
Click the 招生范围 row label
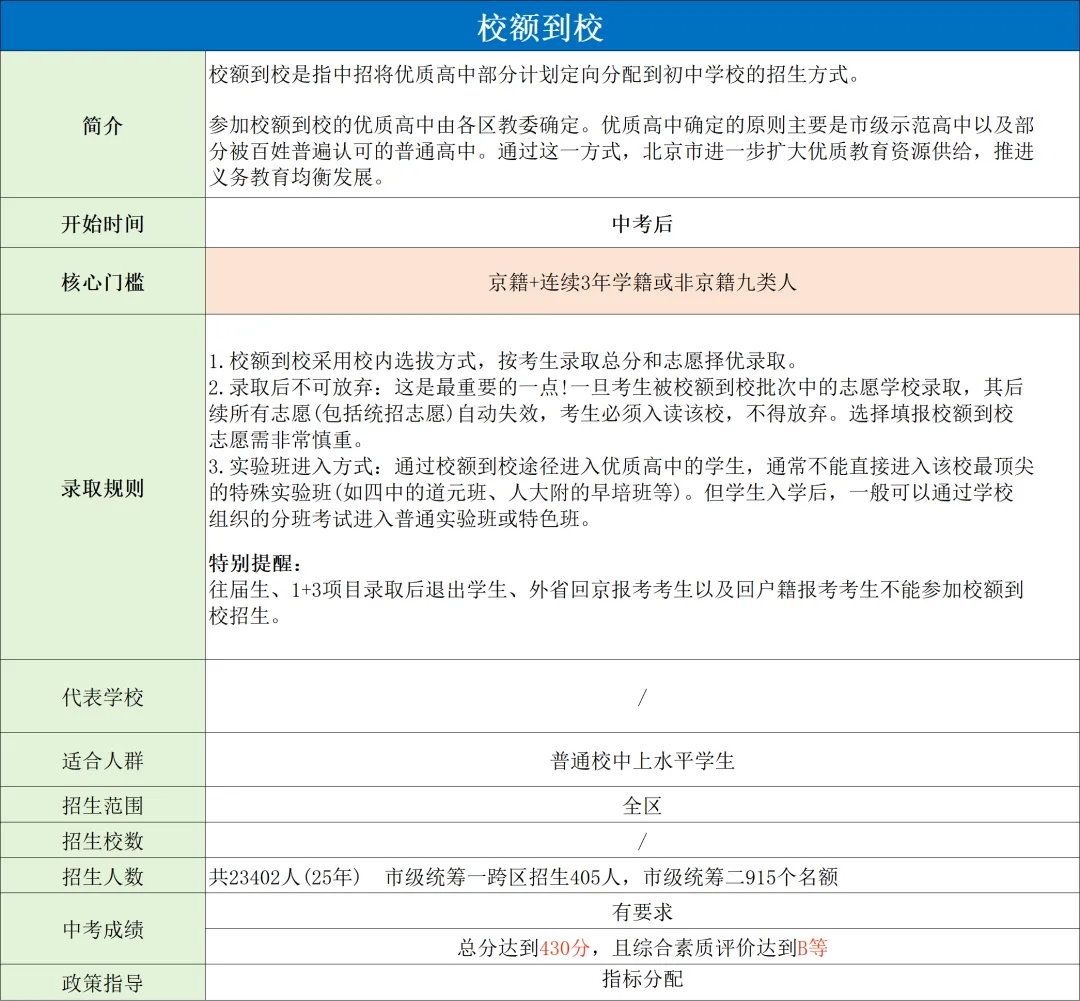point(103,803)
